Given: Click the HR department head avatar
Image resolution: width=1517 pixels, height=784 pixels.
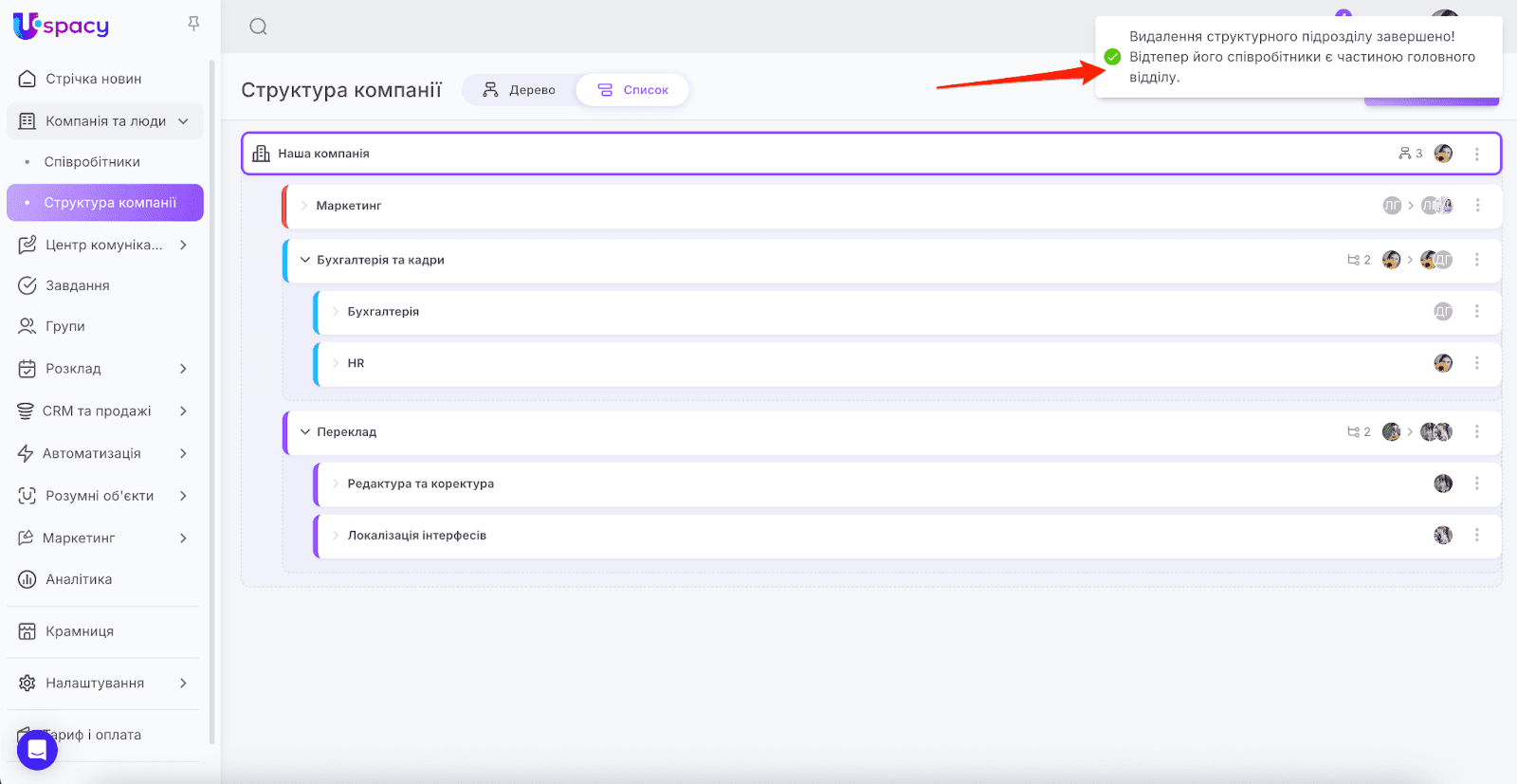Looking at the screenshot, I should pyautogui.click(x=1443, y=363).
